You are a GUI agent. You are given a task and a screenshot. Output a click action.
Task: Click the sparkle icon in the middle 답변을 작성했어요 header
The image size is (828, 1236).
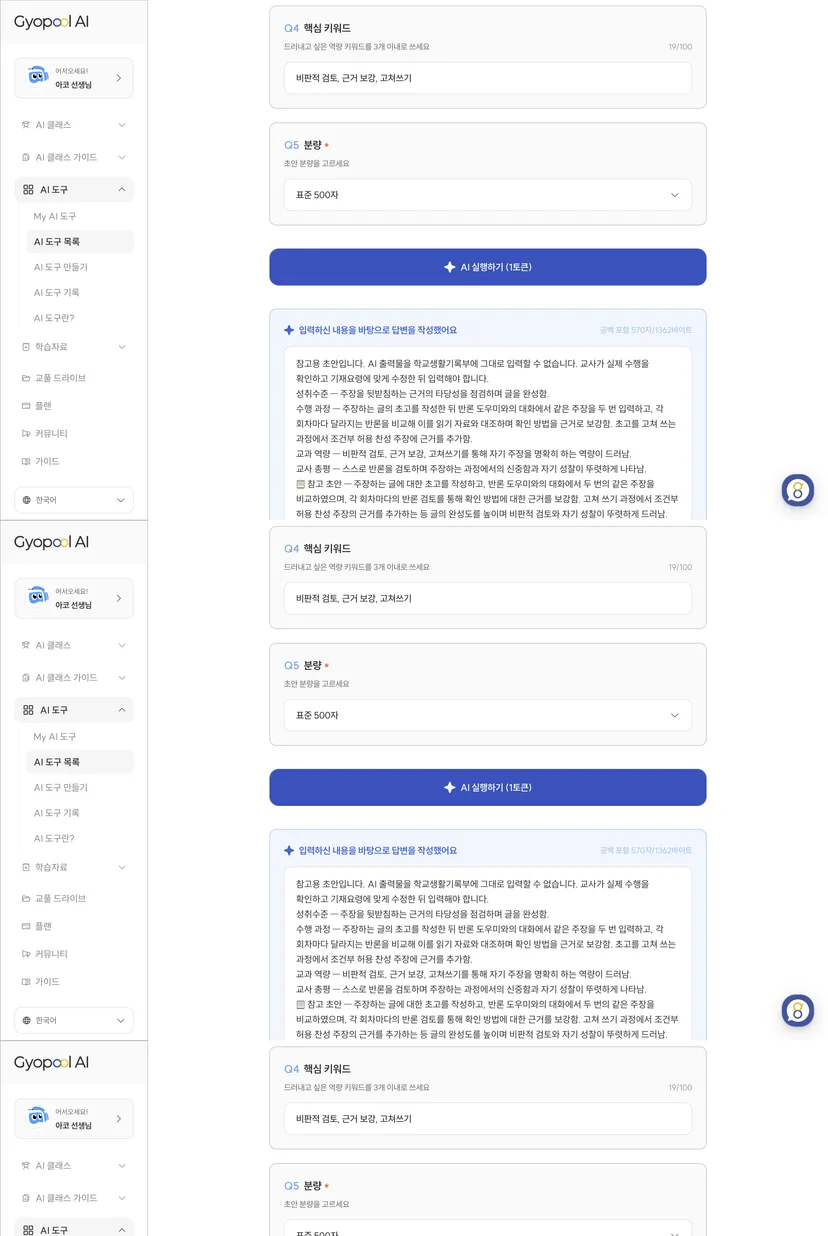pos(289,850)
